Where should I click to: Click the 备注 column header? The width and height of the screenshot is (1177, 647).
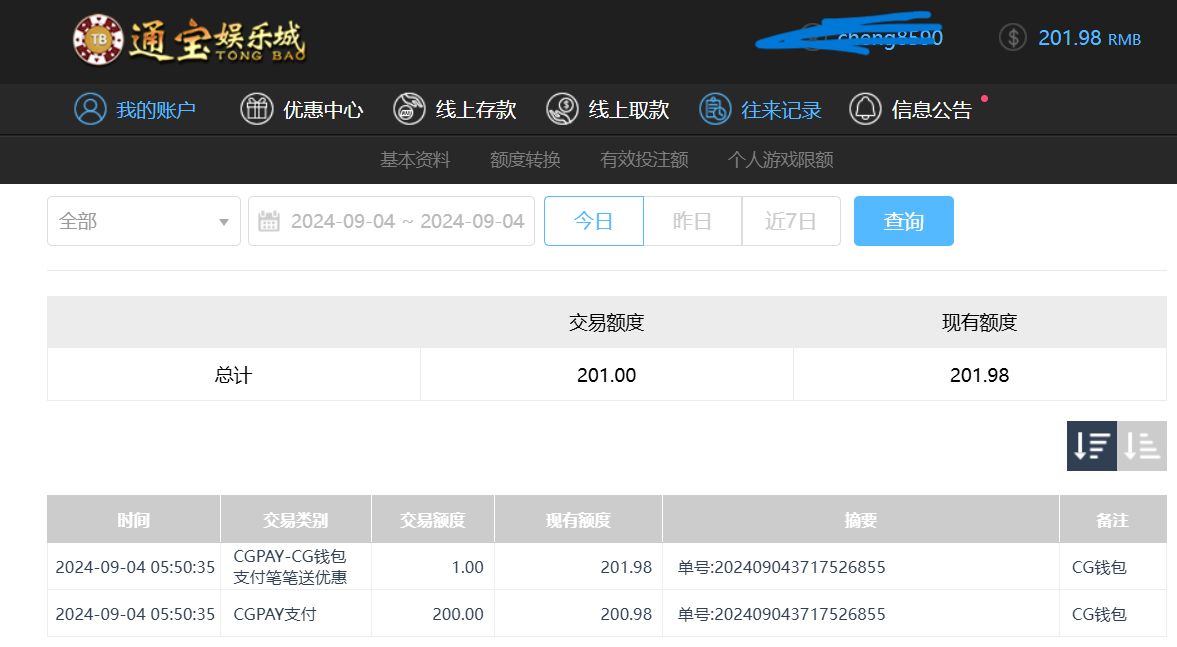pyautogui.click(x=1112, y=519)
